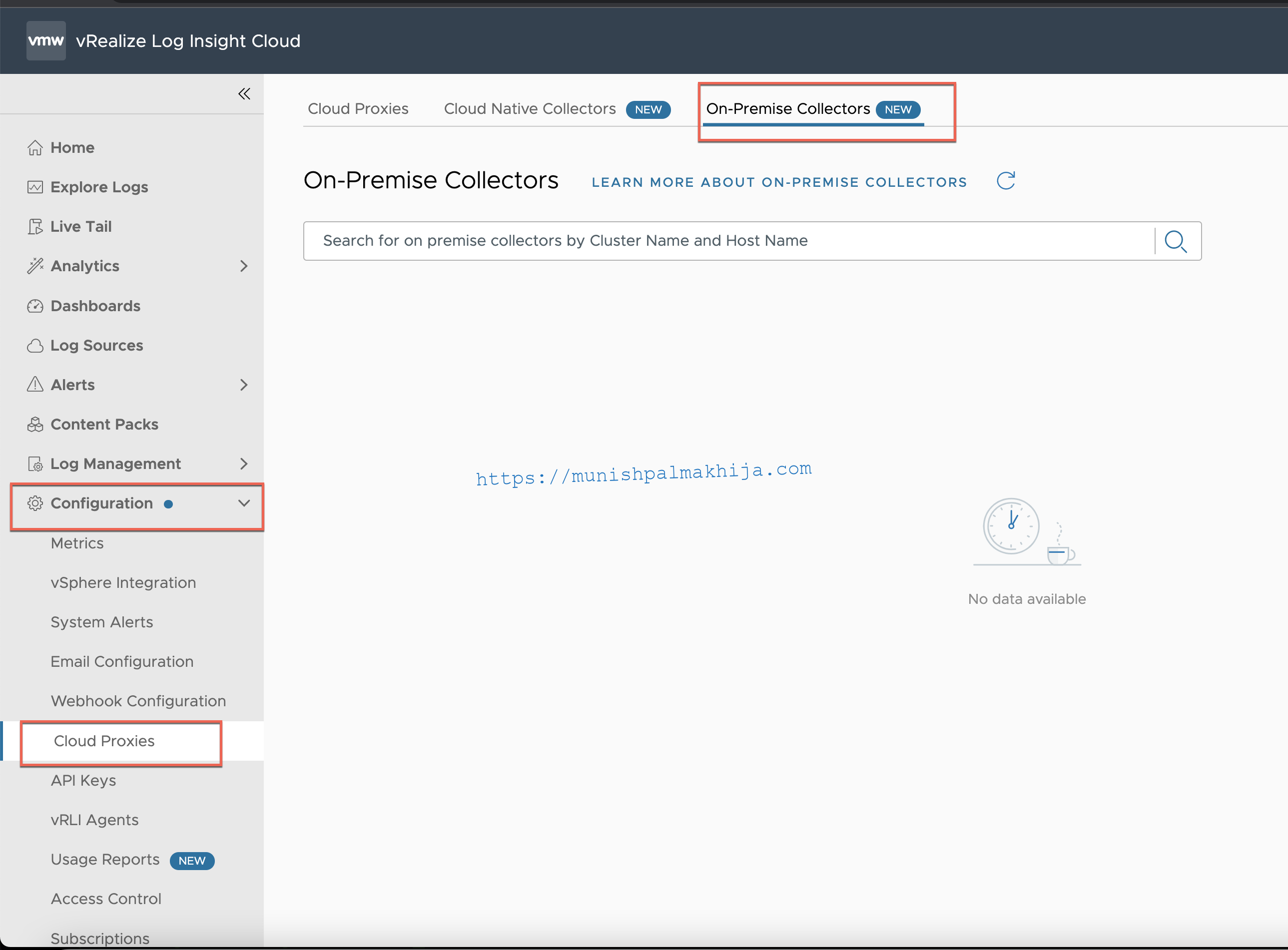Open Log Sources page
This screenshot has height=950, width=1288.
96,346
